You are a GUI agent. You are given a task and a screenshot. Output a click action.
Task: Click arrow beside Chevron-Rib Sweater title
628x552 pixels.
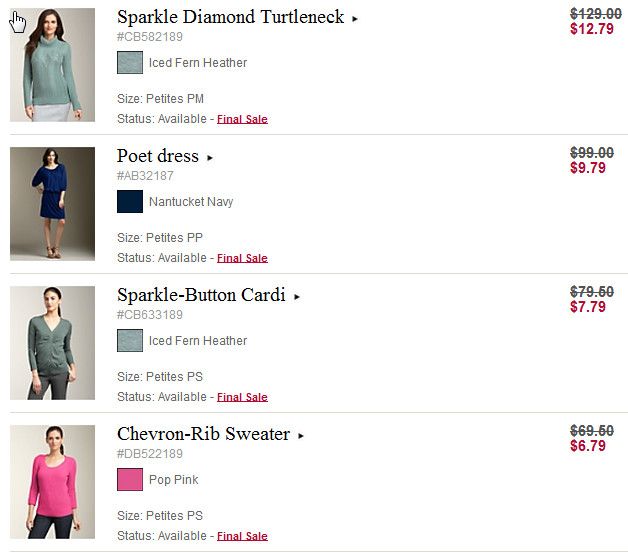[x=301, y=436]
